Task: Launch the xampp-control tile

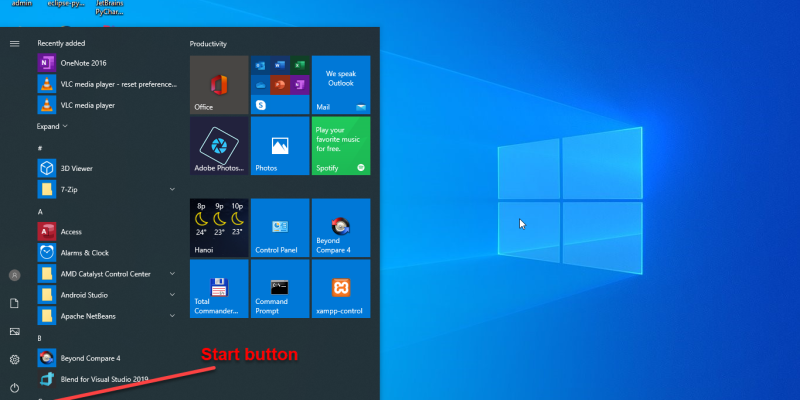Action: [341, 288]
